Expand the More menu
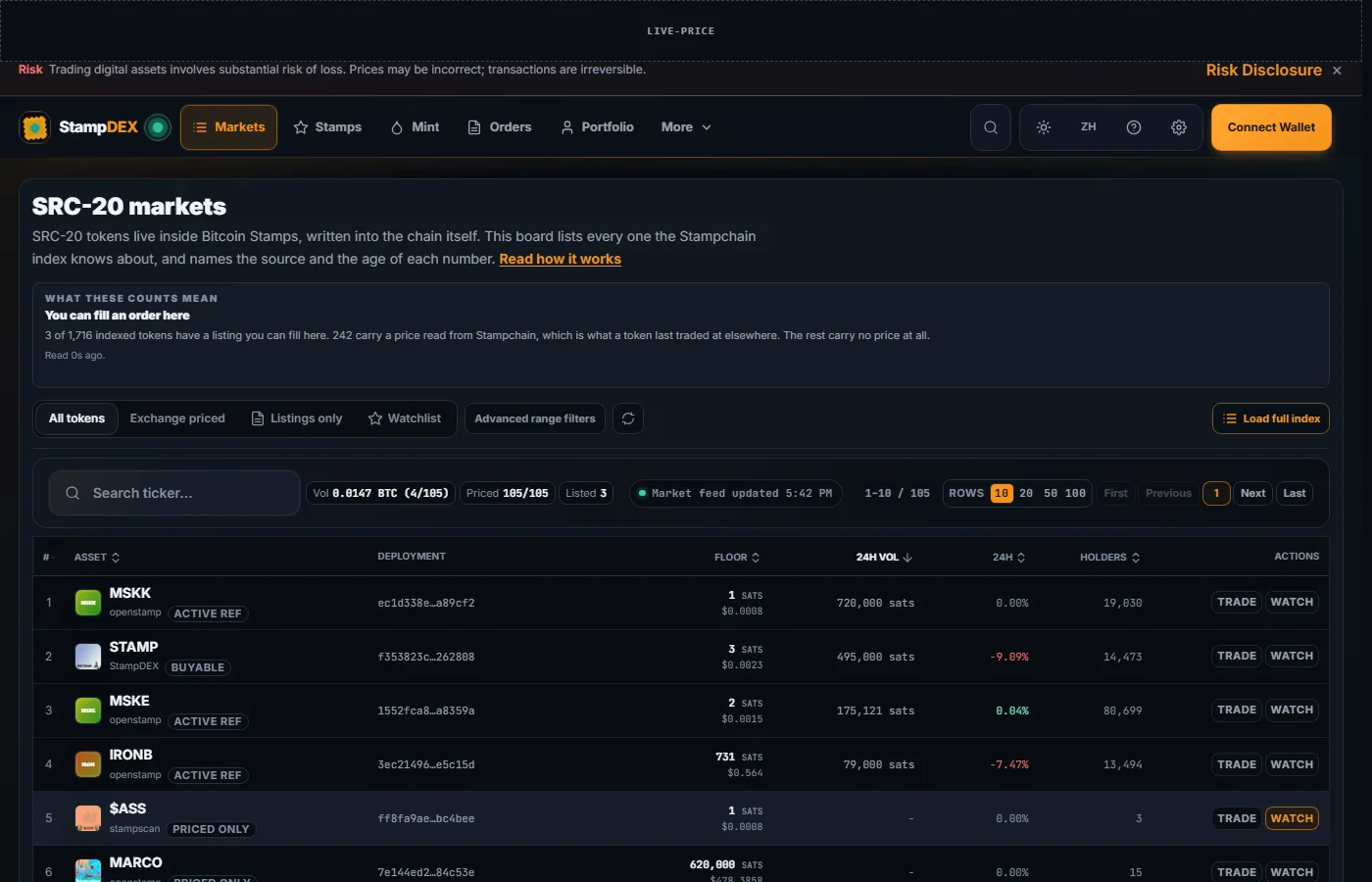Screen dimensions: 1372x882 point(686,127)
